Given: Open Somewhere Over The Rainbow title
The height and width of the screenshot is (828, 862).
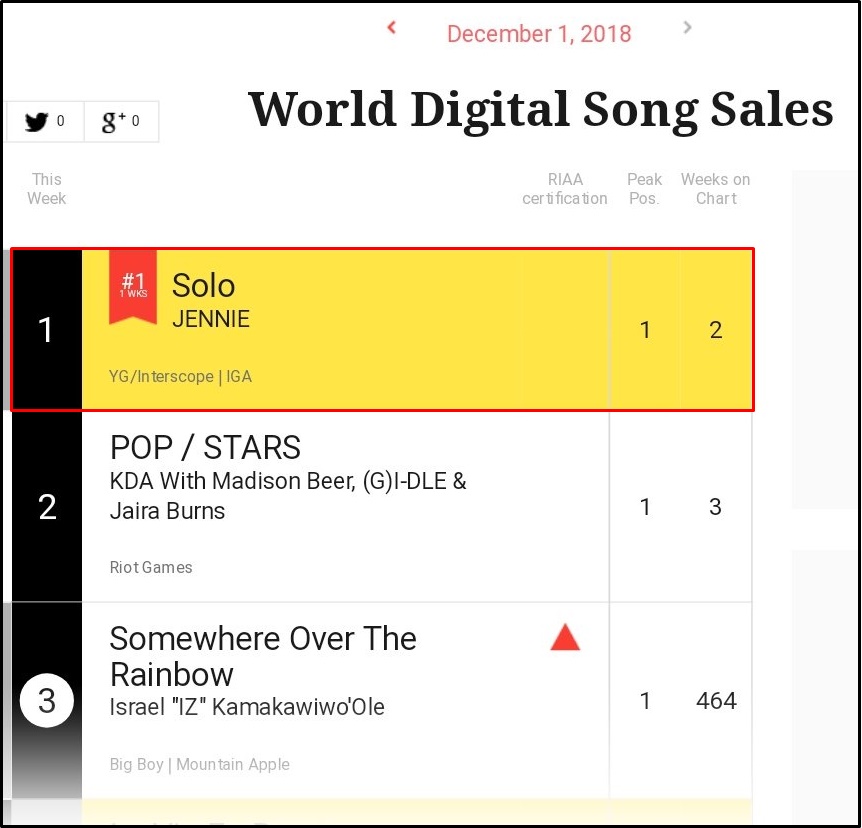Looking at the screenshot, I should pos(263,655).
